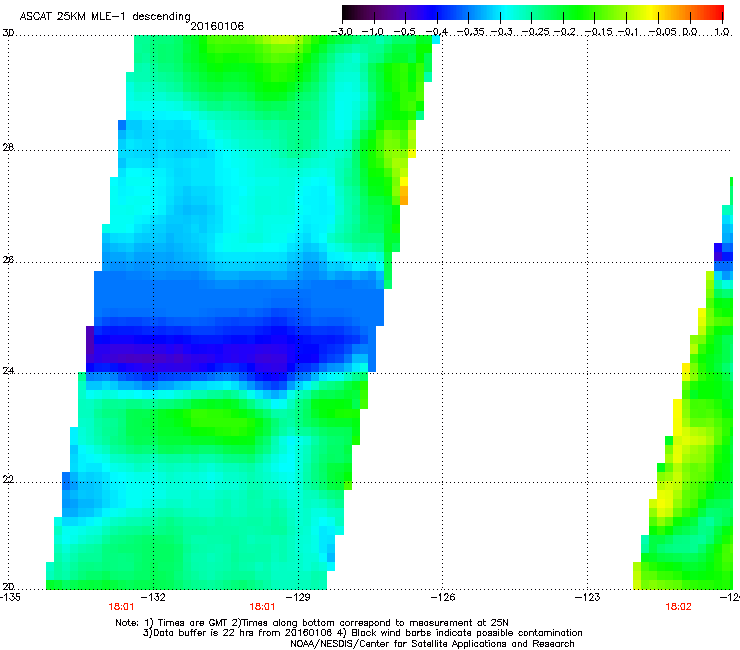Click the "-0.4" color scale label
740x650 pixels.
coord(436,32)
